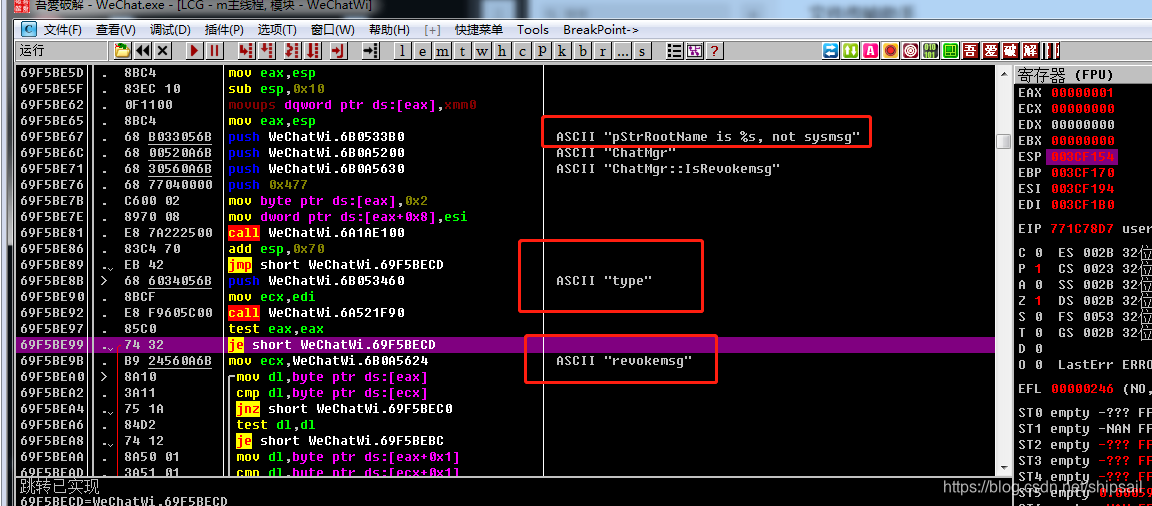Open help with the red question mark icon

(x=713, y=51)
